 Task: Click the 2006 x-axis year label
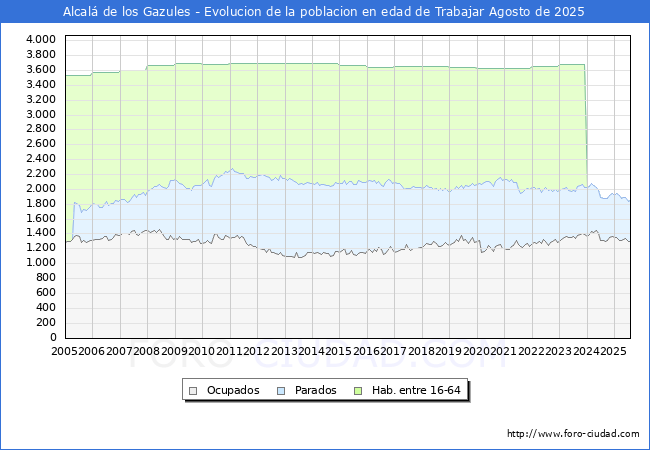click(x=92, y=351)
